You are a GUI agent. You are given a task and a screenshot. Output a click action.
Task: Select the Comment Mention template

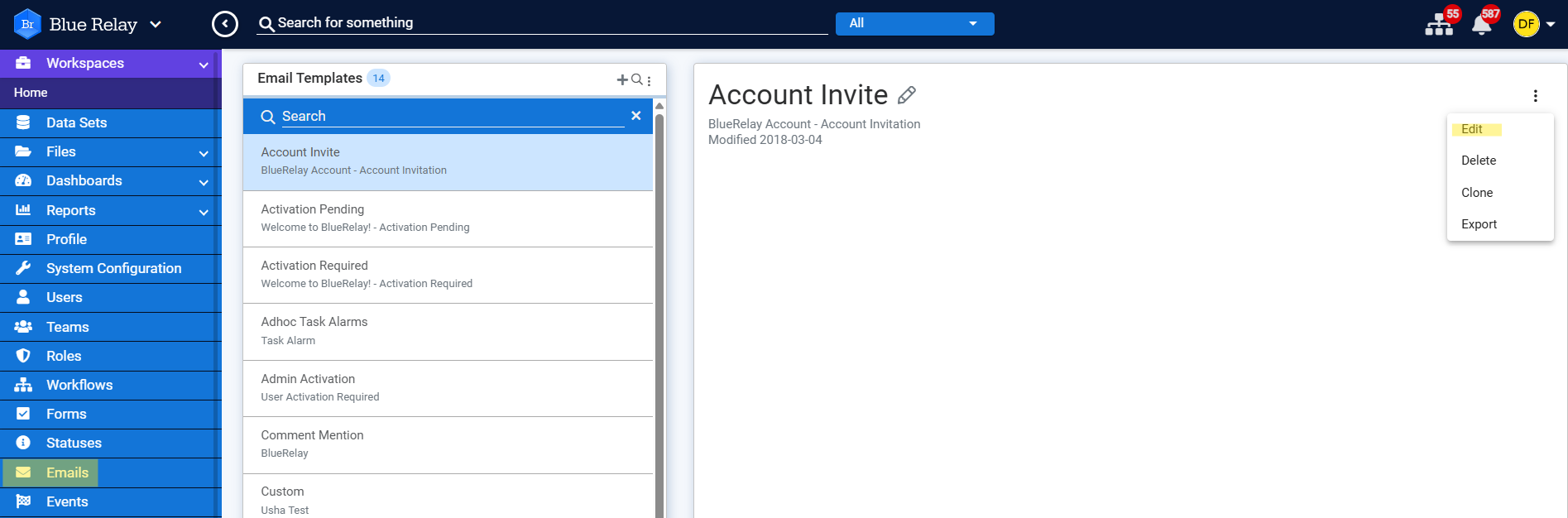pos(448,444)
